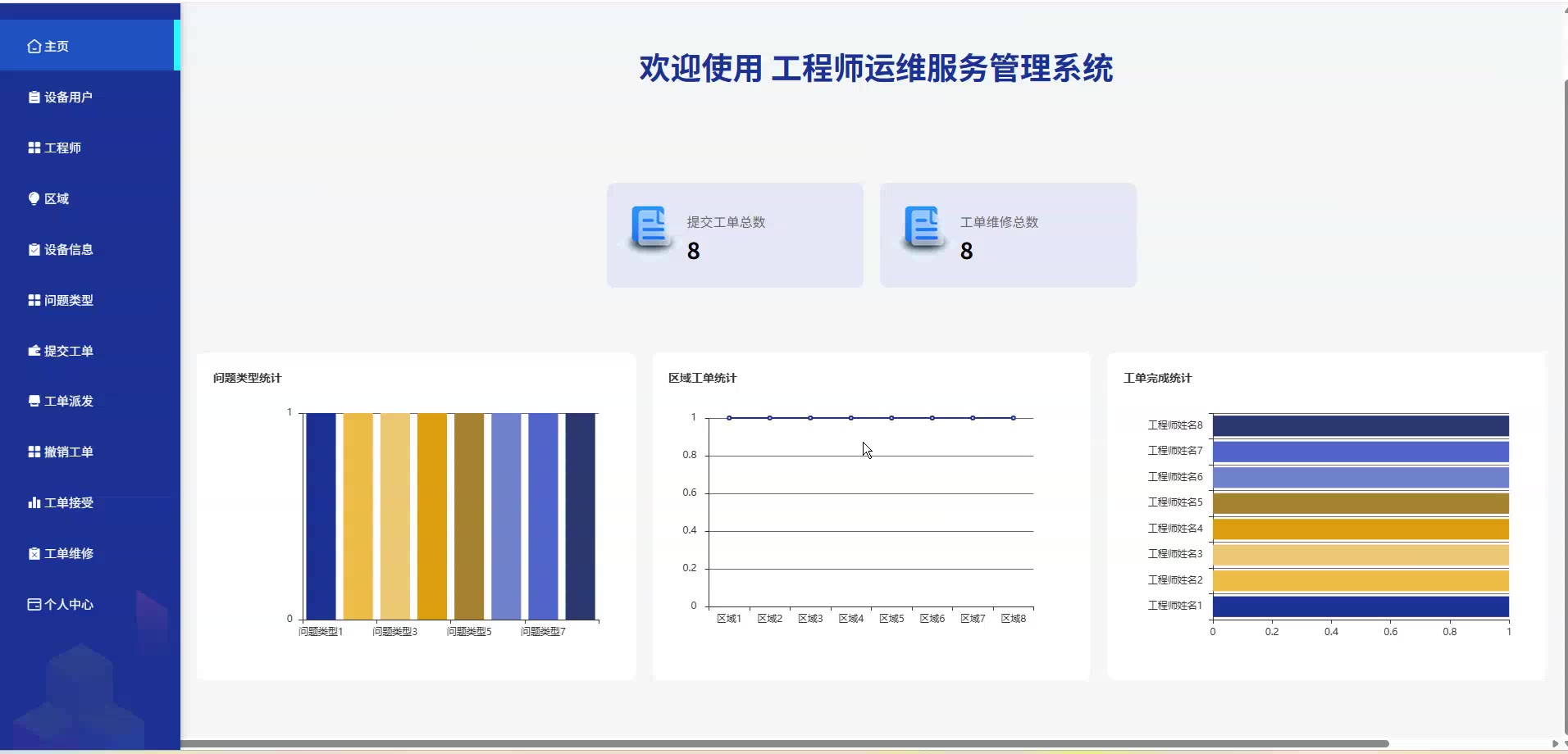
Task: Click the 区域1 x-axis label
Action: 729,619
